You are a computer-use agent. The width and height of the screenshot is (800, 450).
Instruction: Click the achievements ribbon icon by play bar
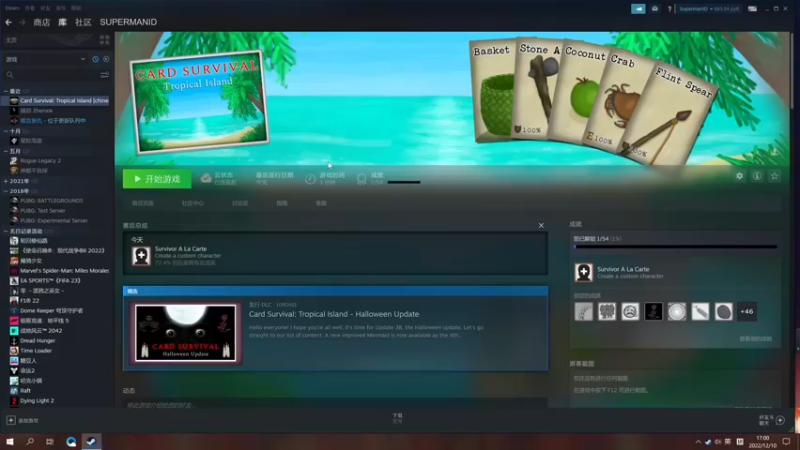[362, 179]
